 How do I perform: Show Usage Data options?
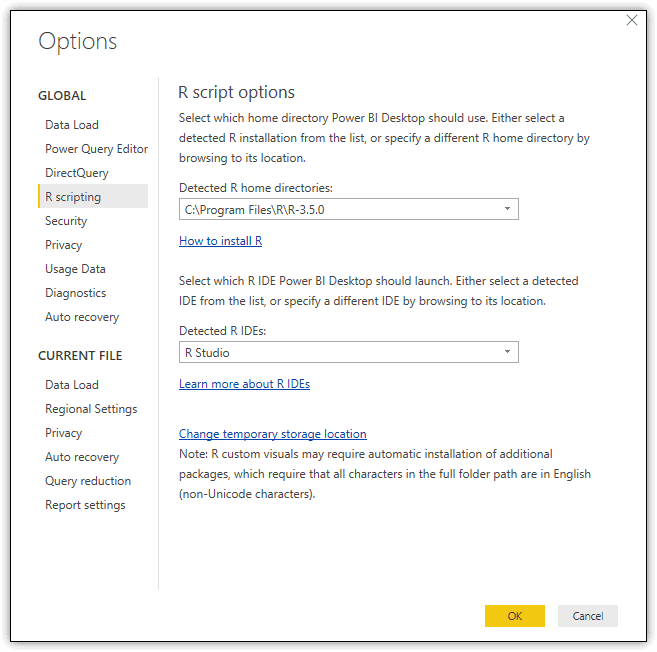[75, 269]
